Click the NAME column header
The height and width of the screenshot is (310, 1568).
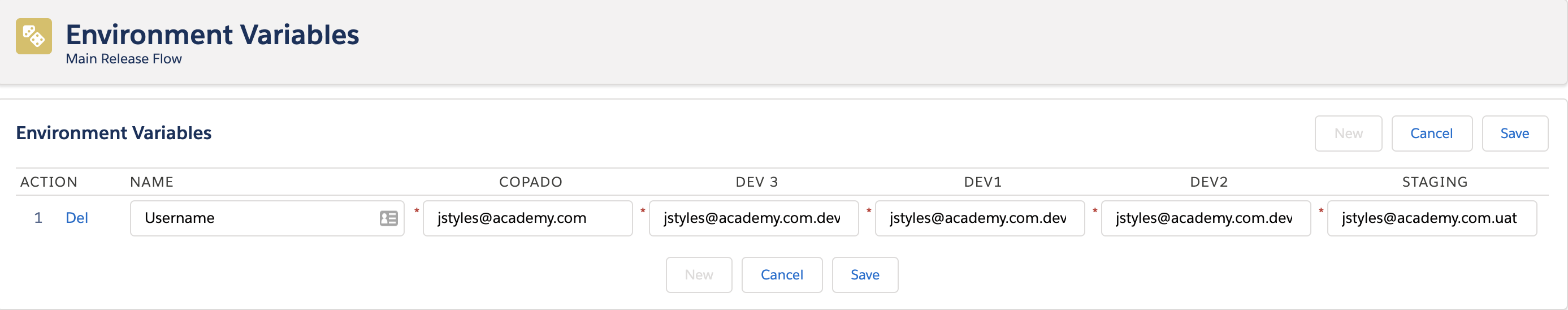coord(151,182)
